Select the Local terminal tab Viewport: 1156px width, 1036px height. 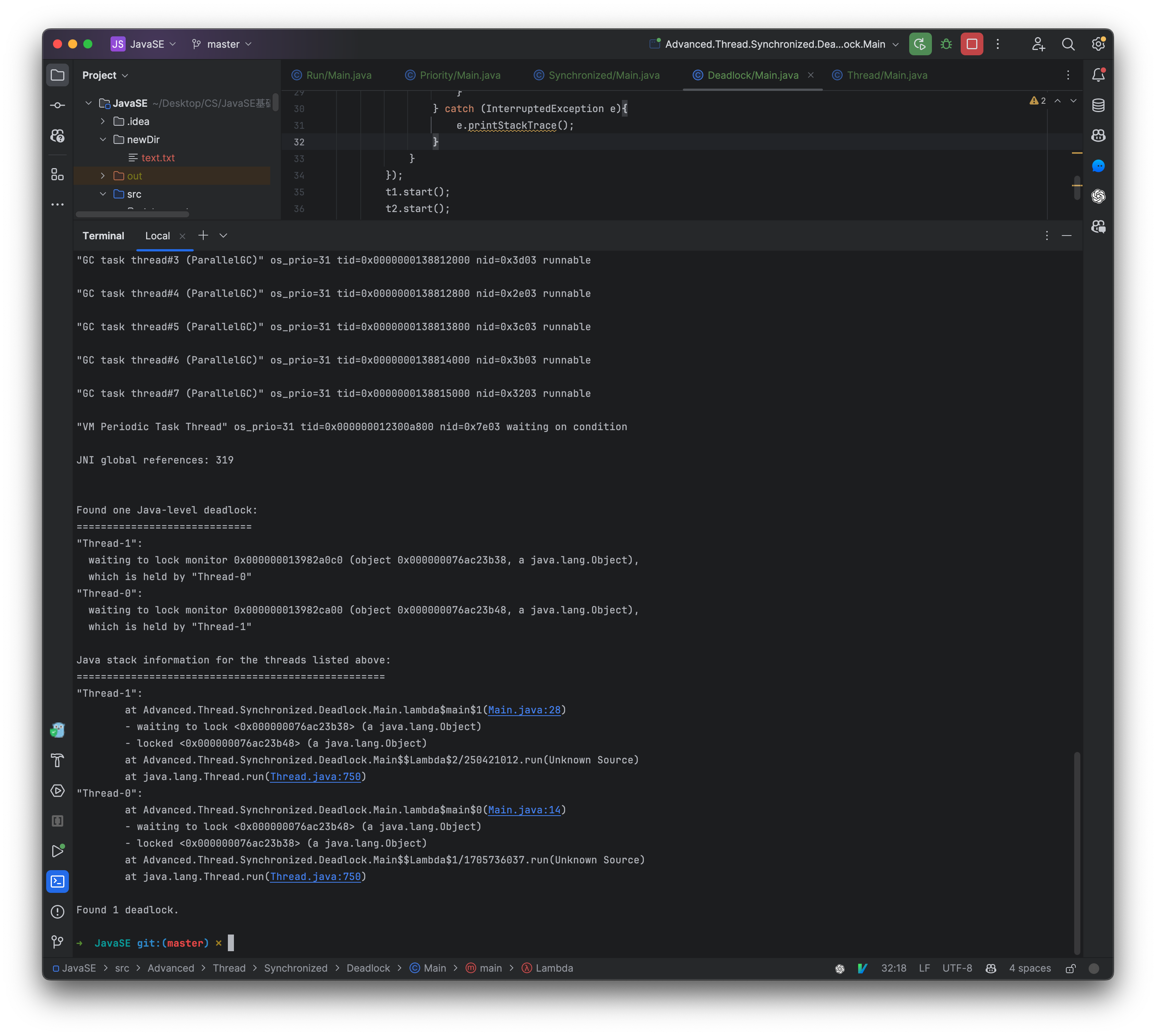(157, 236)
